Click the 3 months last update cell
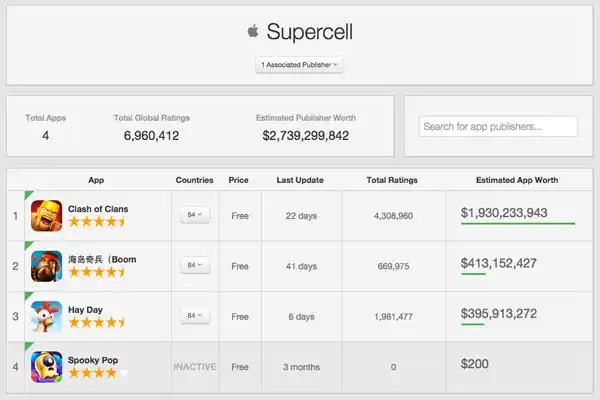 (301, 367)
